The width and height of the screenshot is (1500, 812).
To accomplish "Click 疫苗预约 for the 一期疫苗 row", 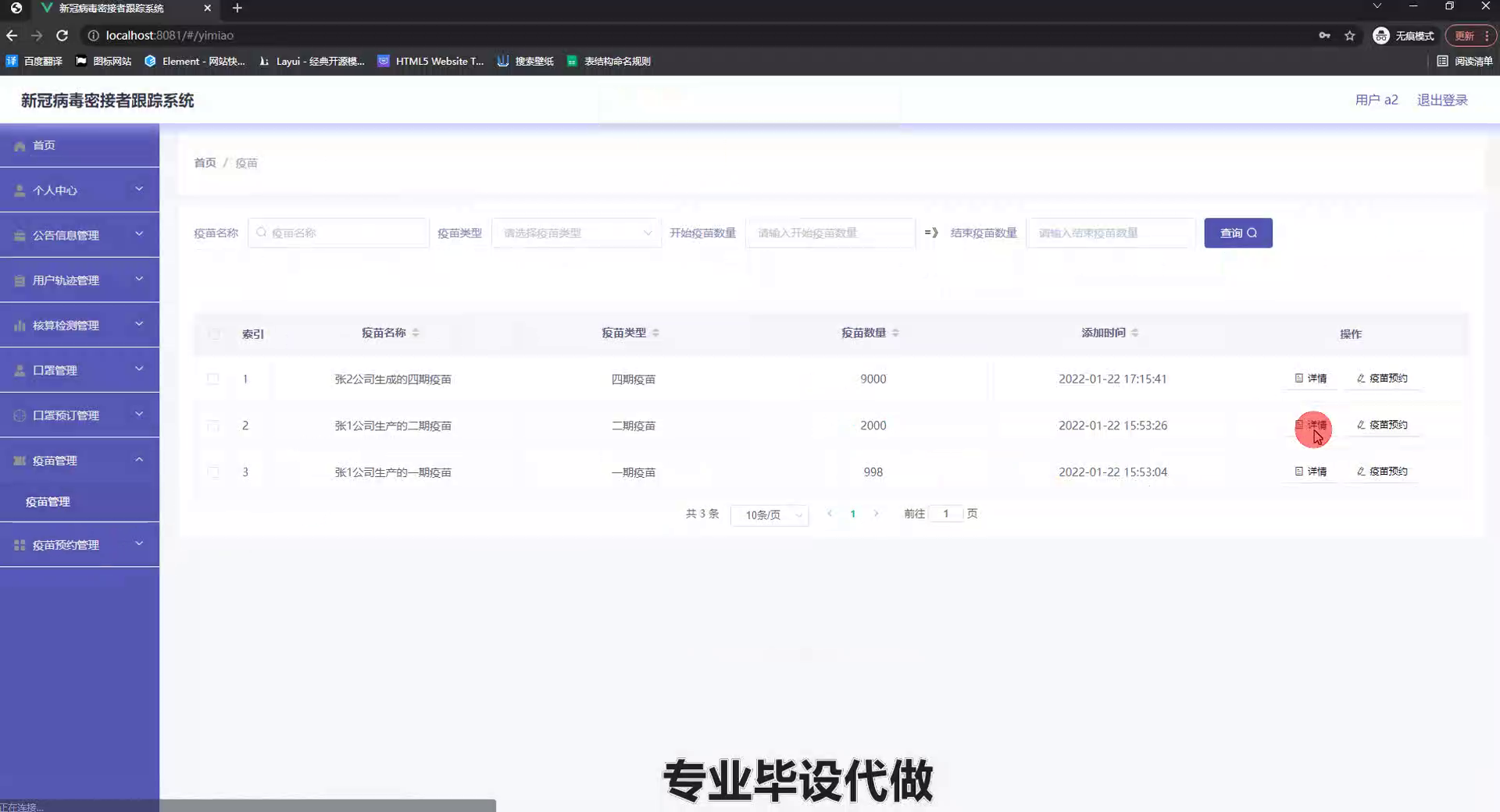I will coord(1382,471).
